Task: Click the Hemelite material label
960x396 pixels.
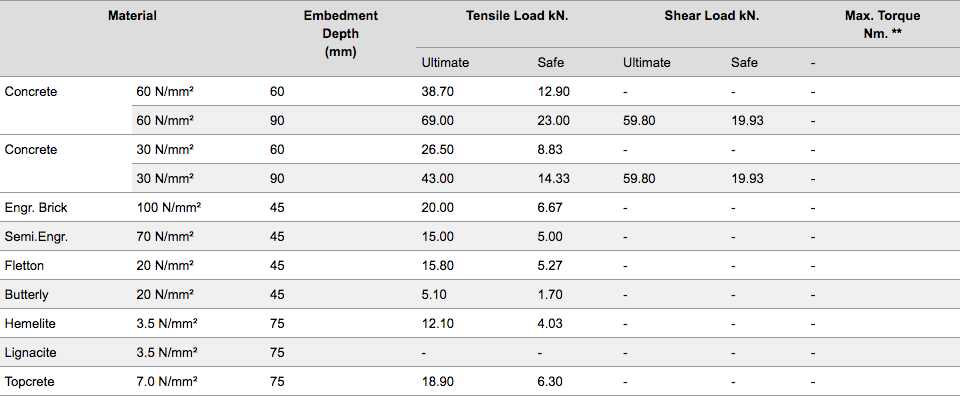Action: (x=30, y=324)
